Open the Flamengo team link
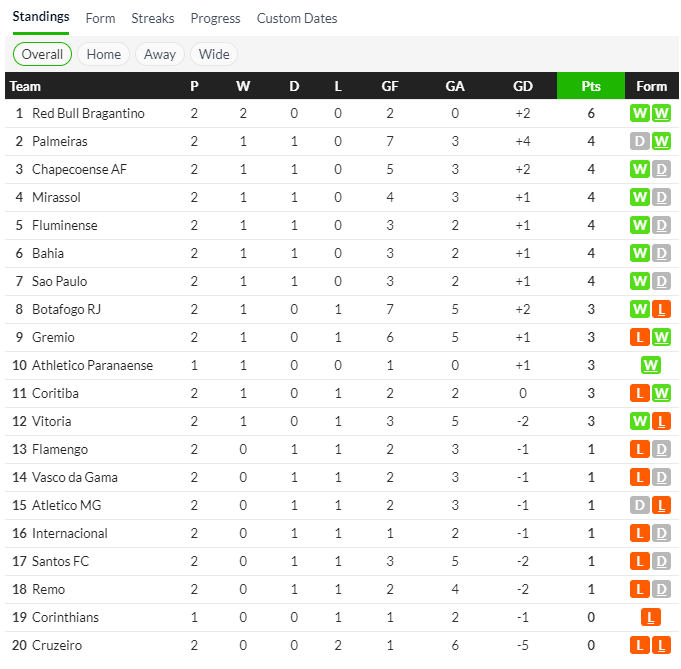 point(60,450)
